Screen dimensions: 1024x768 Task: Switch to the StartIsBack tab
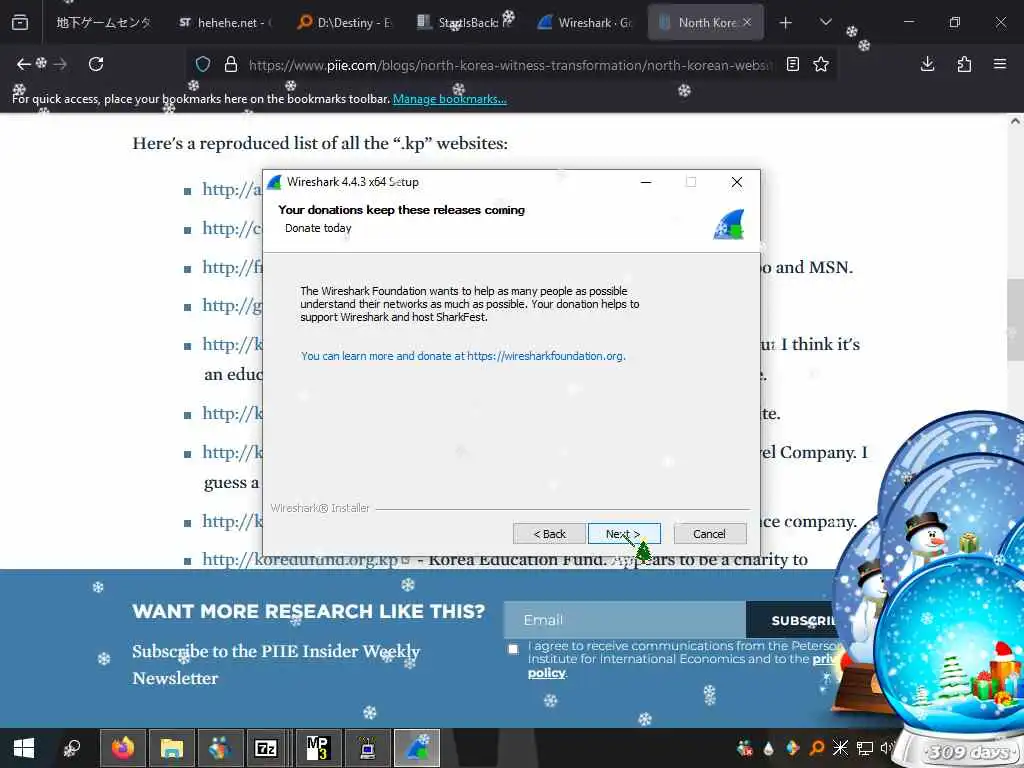tap(464, 23)
